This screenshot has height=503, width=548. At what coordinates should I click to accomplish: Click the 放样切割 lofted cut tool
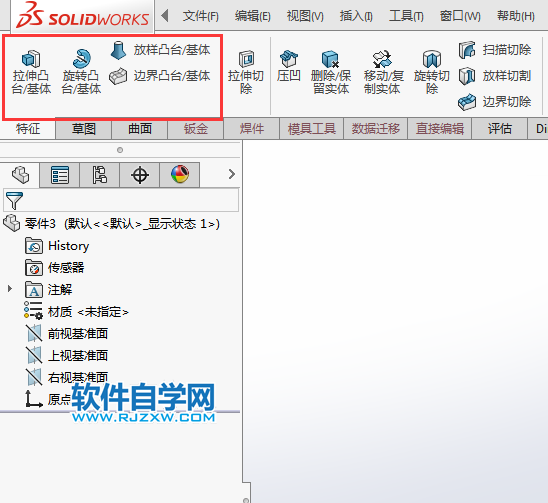[x=495, y=76]
